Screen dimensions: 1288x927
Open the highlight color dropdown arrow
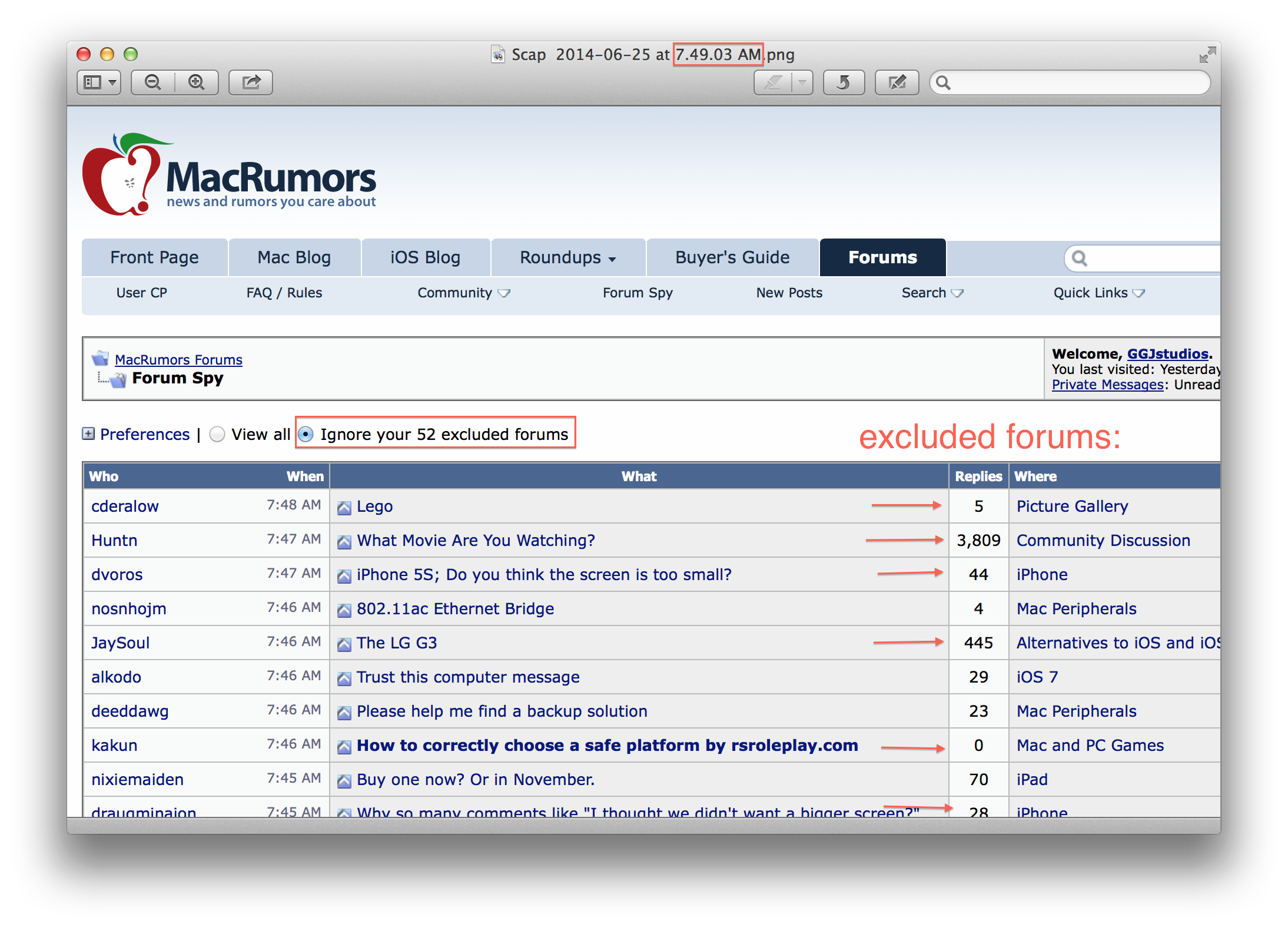[802, 82]
